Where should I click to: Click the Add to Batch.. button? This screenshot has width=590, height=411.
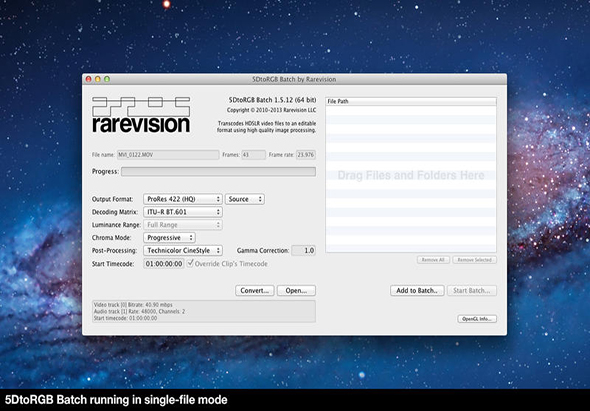tap(417, 291)
